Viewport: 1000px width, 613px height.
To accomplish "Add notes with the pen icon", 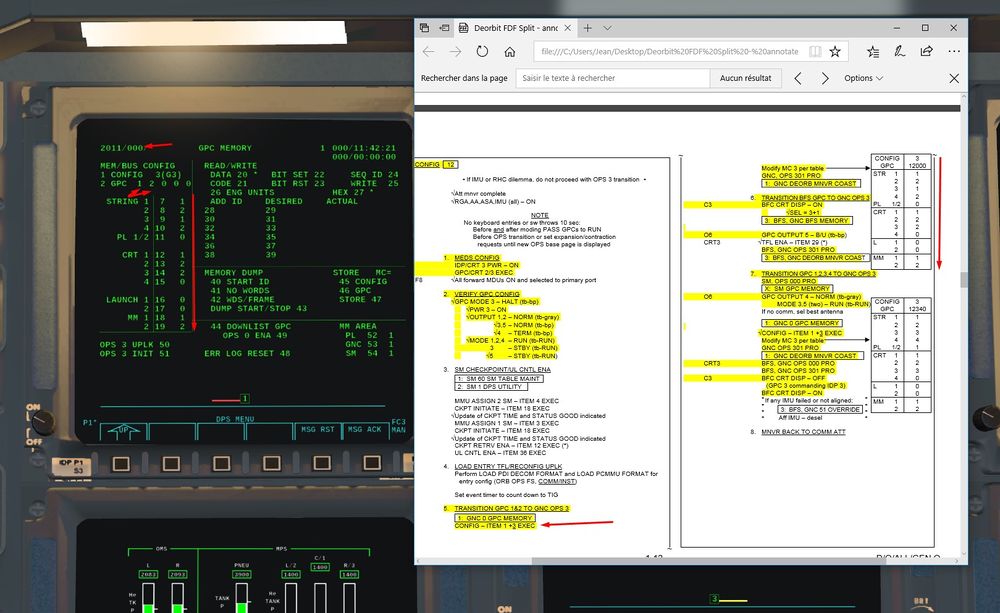I will click(x=900, y=52).
